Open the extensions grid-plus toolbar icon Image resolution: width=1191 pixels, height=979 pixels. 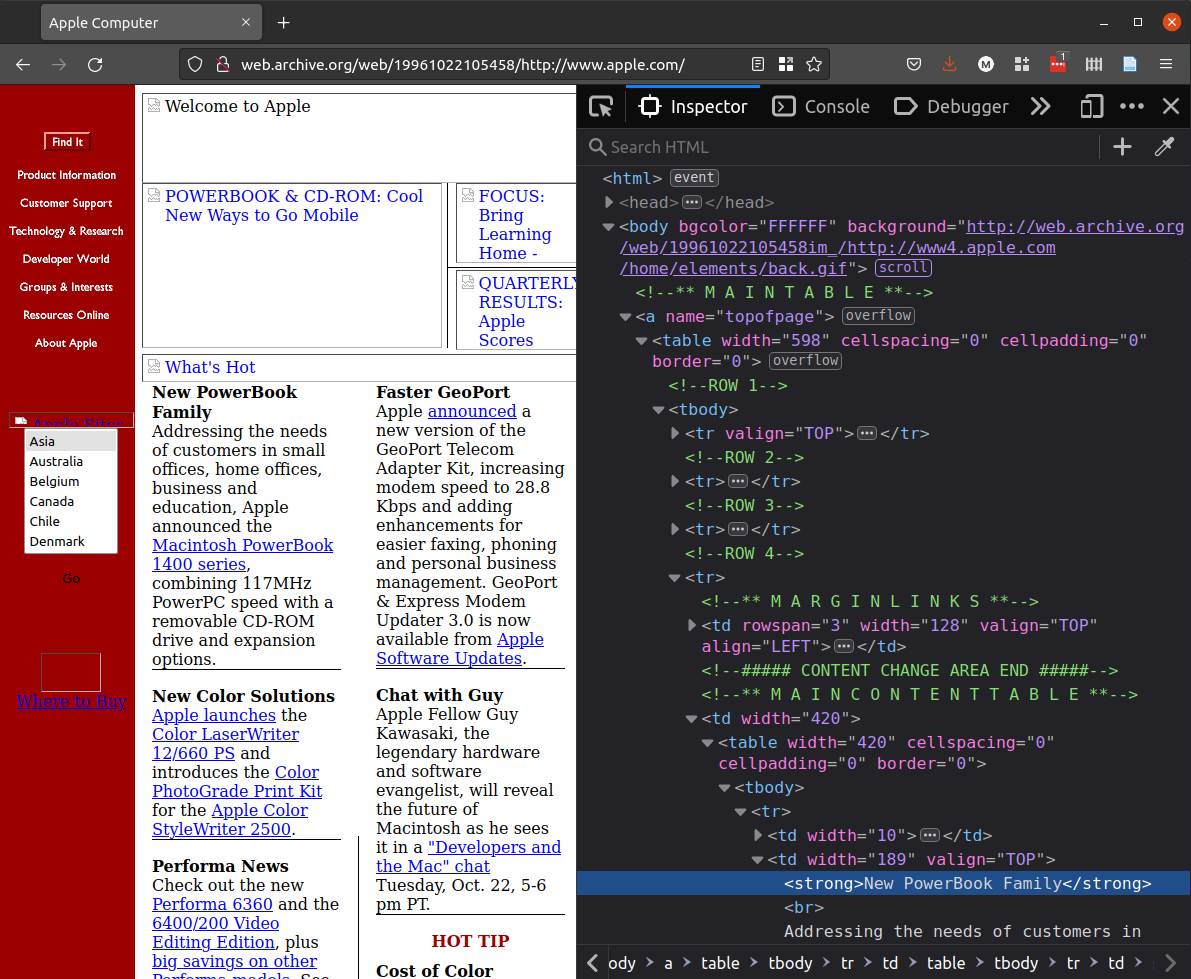point(1022,65)
